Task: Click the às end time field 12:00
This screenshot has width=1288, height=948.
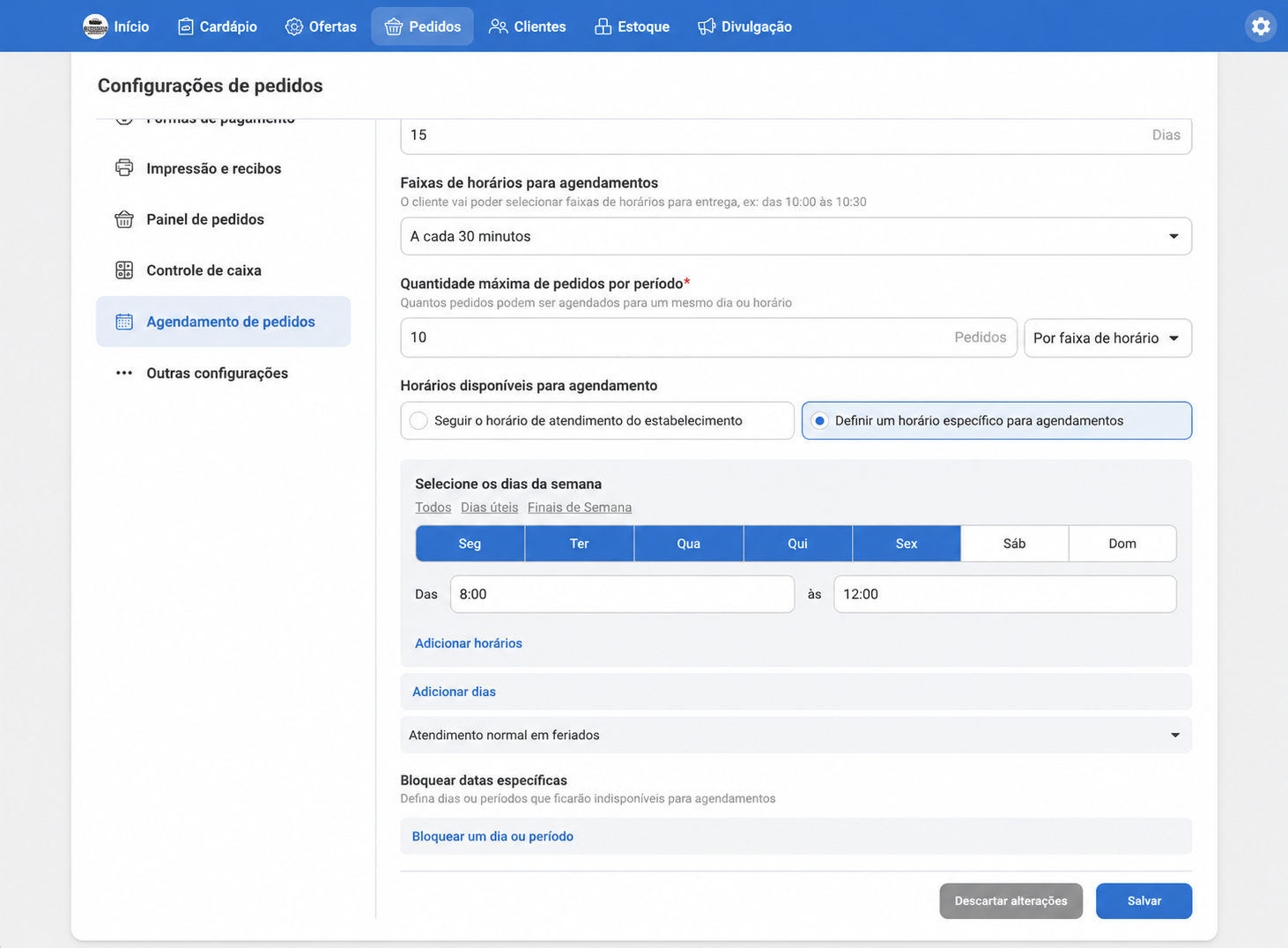Action: 1004,594
